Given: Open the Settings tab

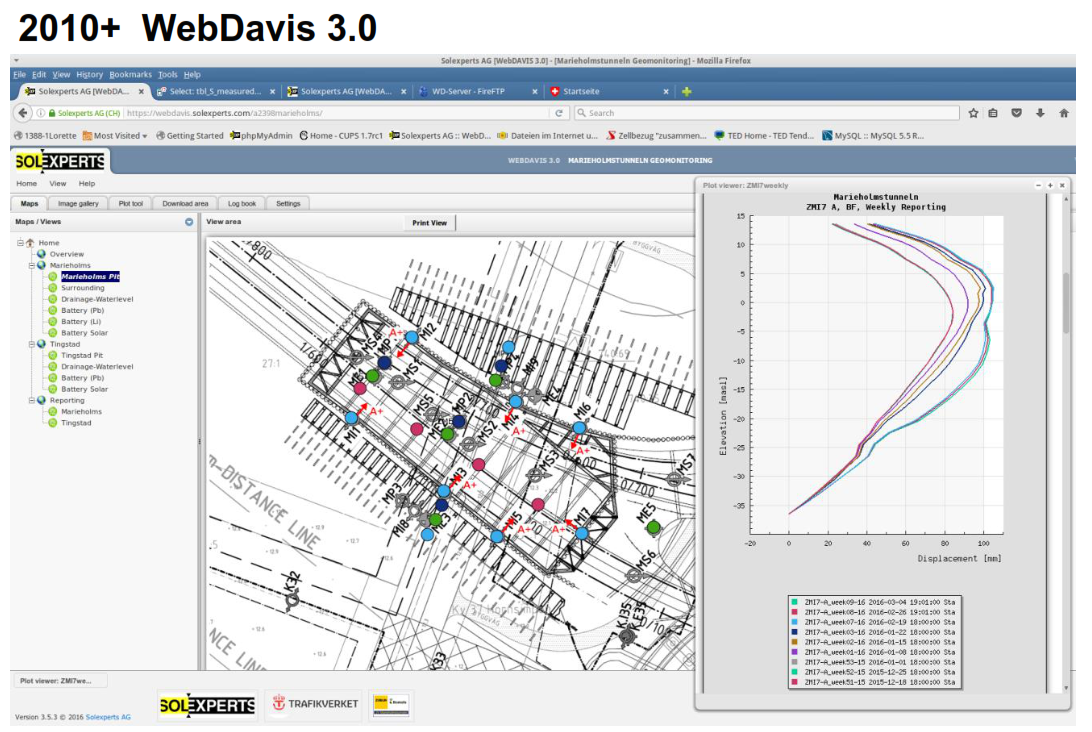Looking at the screenshot, I should [x=288, y=203].
